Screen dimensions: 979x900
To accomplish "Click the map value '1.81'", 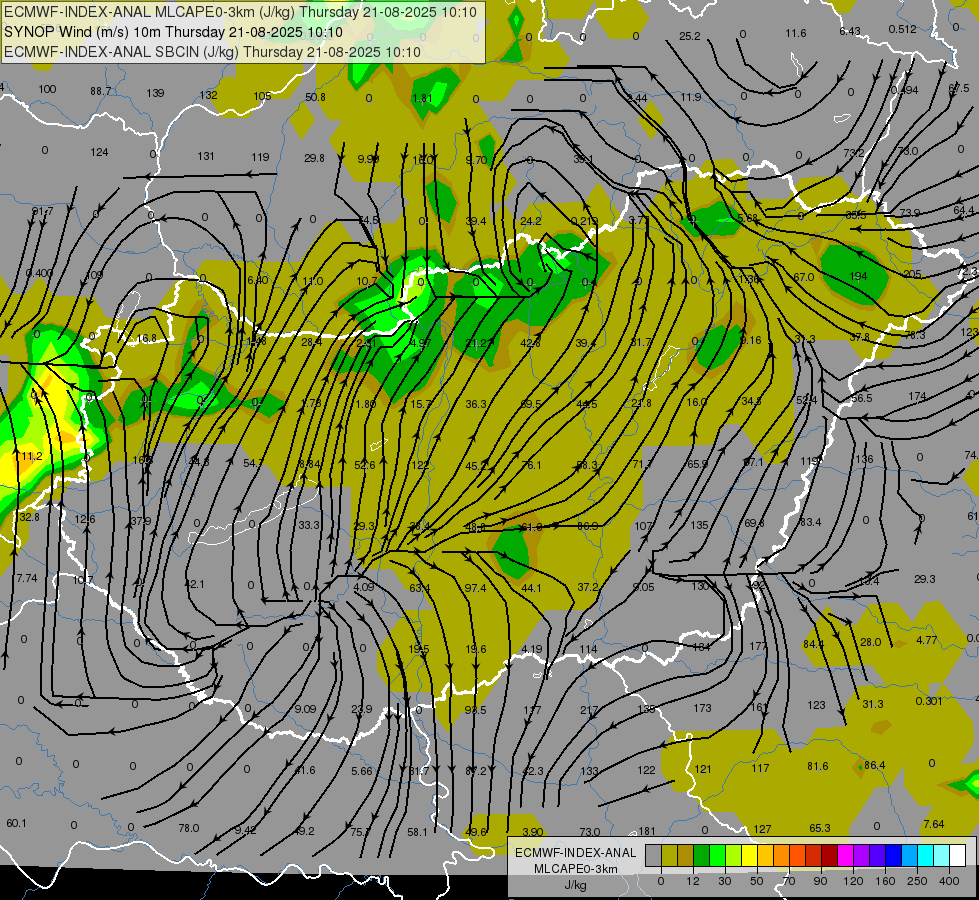I will click(423, 98).
